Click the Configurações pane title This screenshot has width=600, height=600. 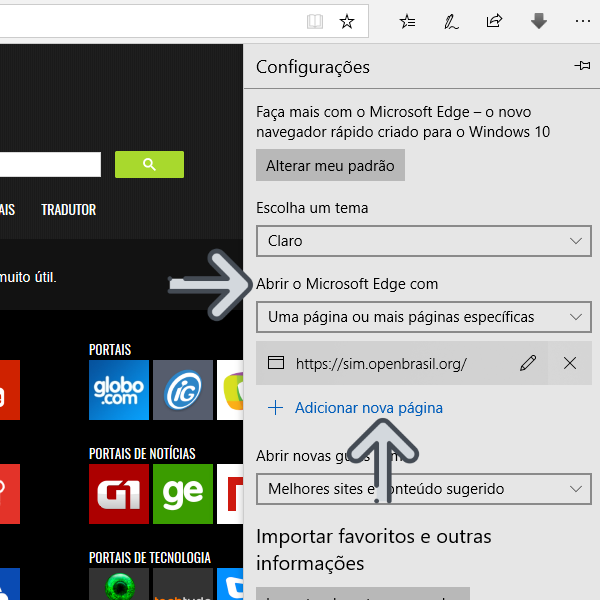point(313,67)
